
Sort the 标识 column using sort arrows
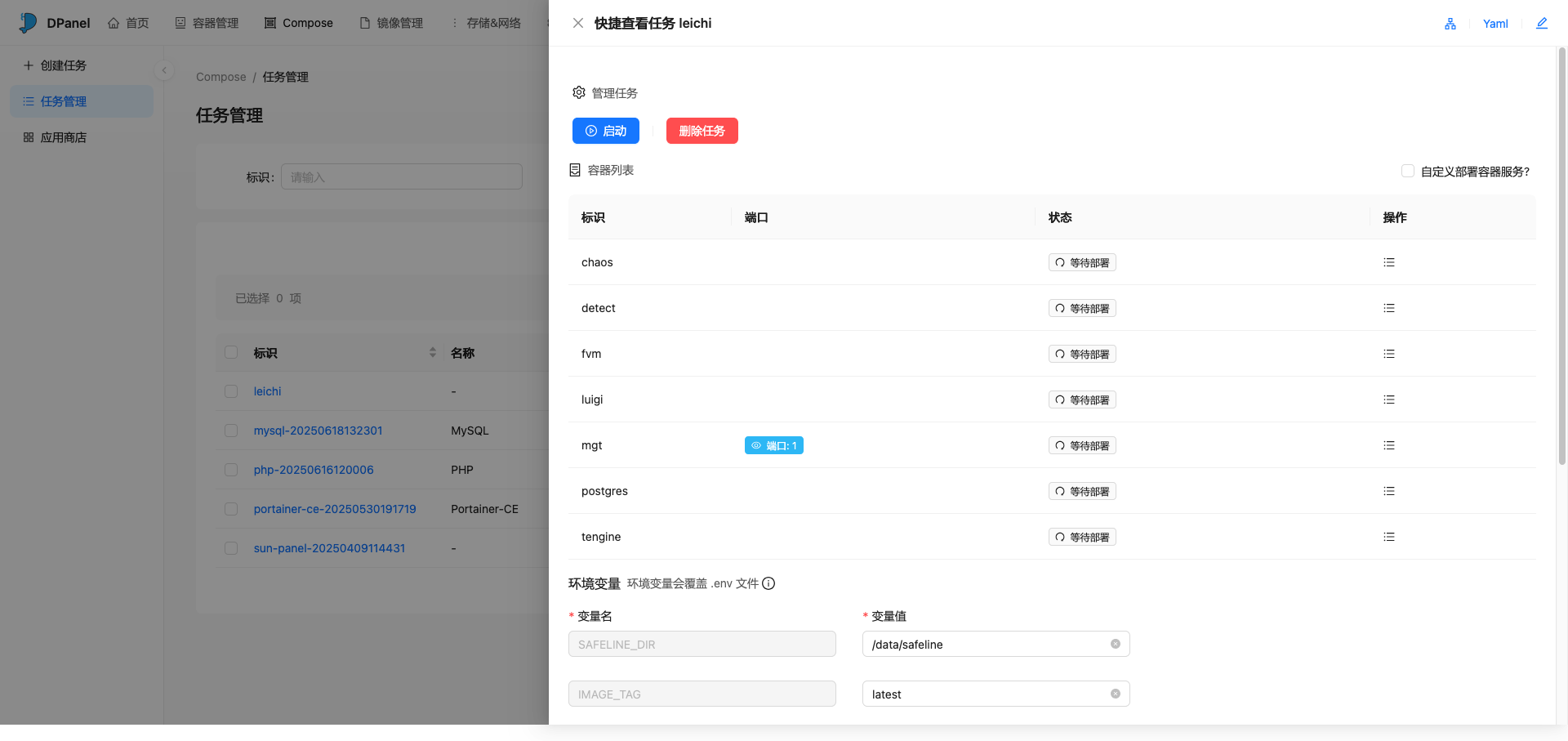coord(432,352)
